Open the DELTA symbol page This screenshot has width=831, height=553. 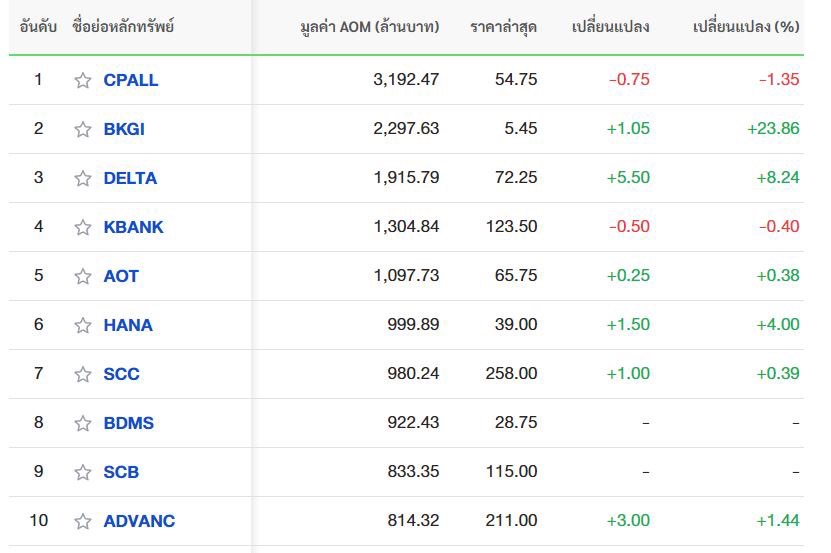click(x=130, y=178)
